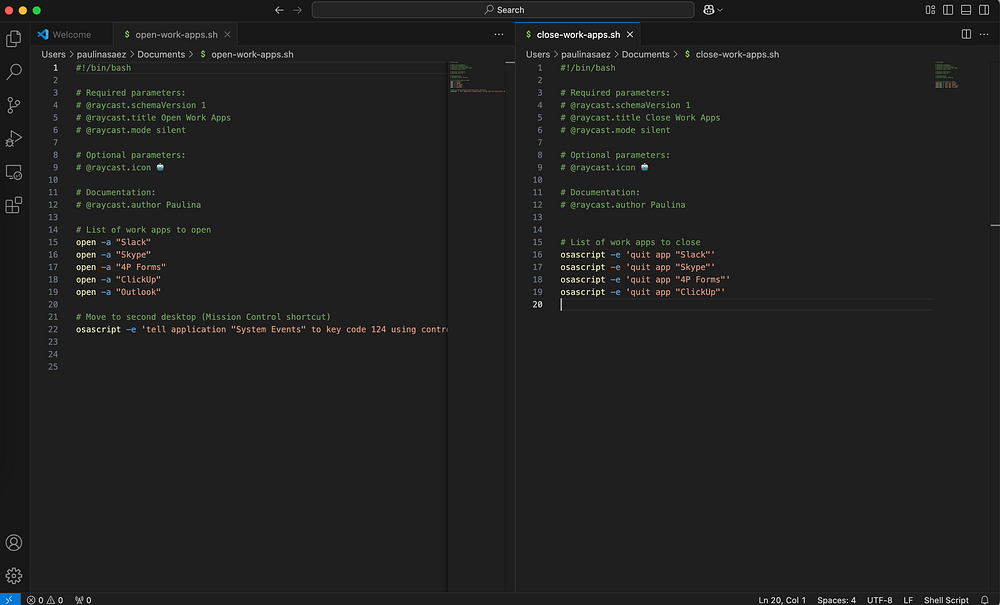Open the Source Control view
The height and width of the screenshot is (605, 1000).
click(14, 105)
